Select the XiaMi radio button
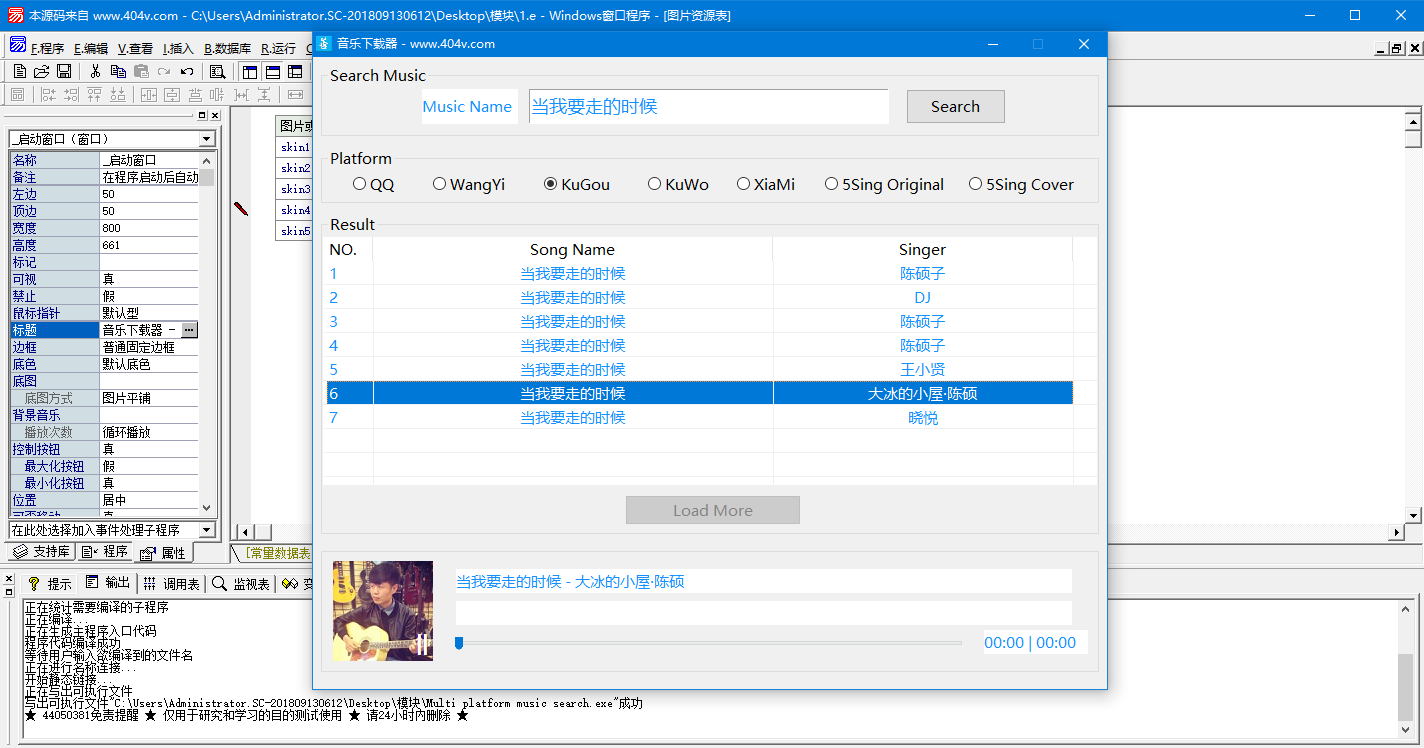1424x748 pixels. [x=744, y=184]
